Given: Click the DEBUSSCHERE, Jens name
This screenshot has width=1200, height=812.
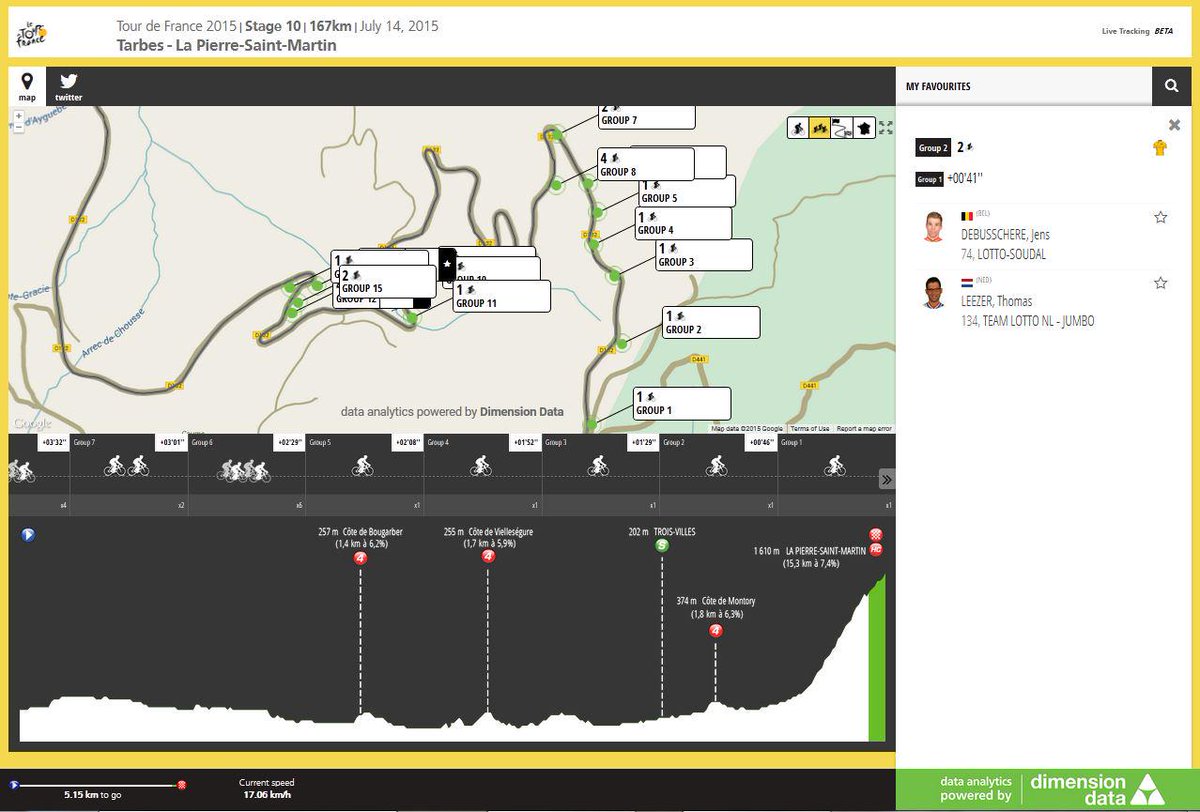Looking at the screenshot, I should tap(1005, 235).
